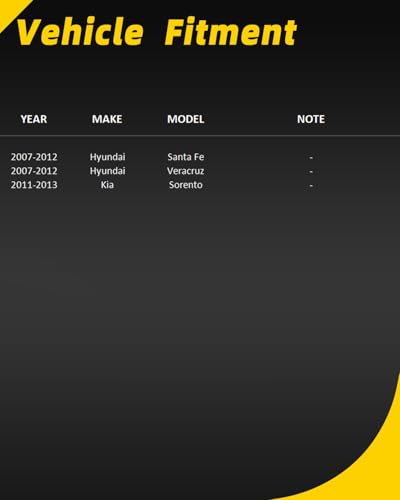Click the Kia make cell
The image size is (400, 500).
pos(107,185)
